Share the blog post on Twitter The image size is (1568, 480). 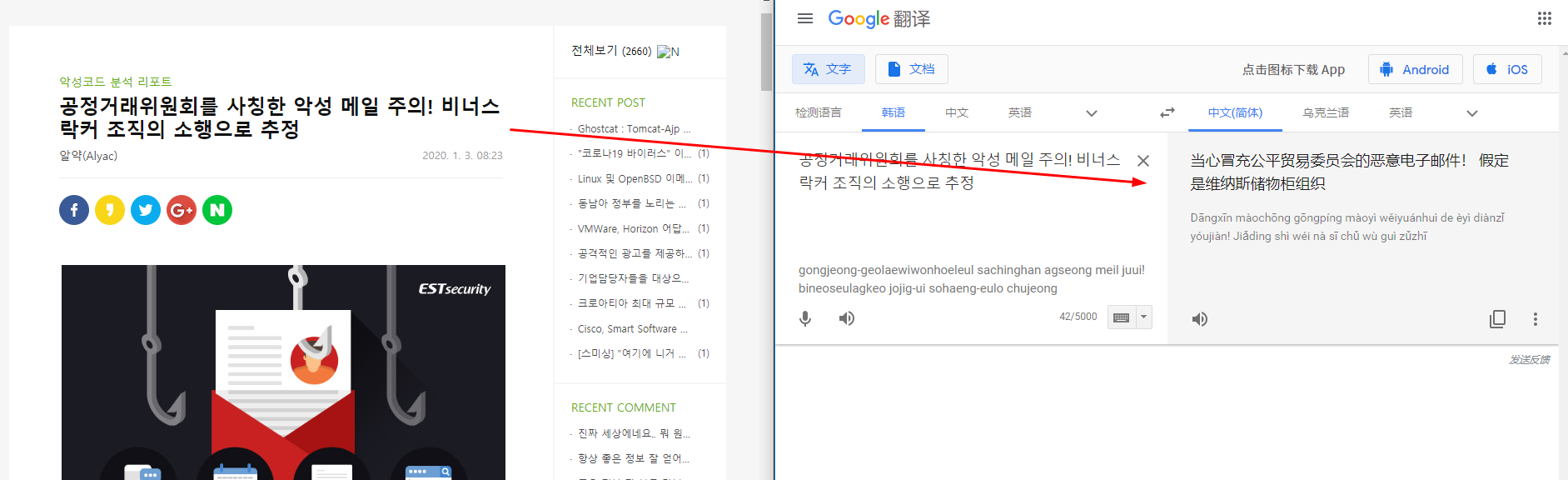click(x=146, y=210)
